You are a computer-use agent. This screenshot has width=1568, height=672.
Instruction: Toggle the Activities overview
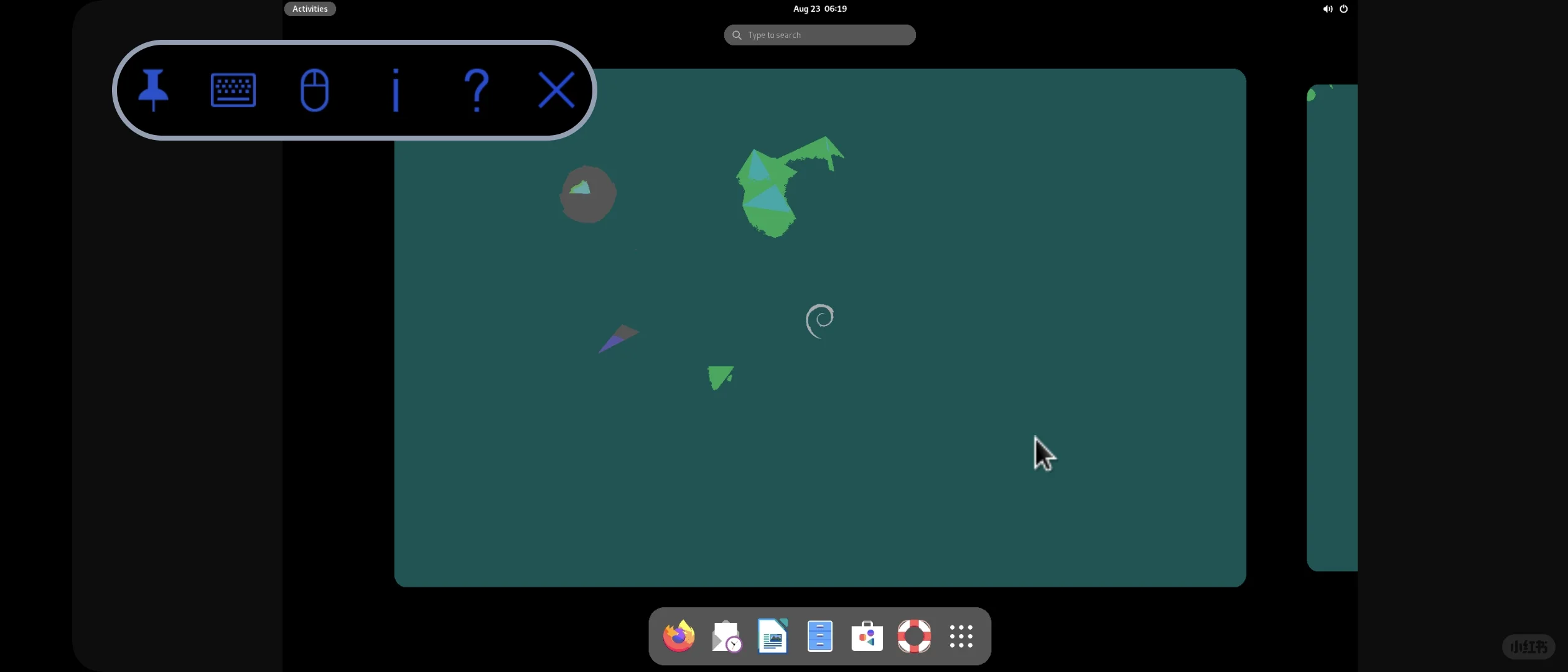tap(309, 9)
